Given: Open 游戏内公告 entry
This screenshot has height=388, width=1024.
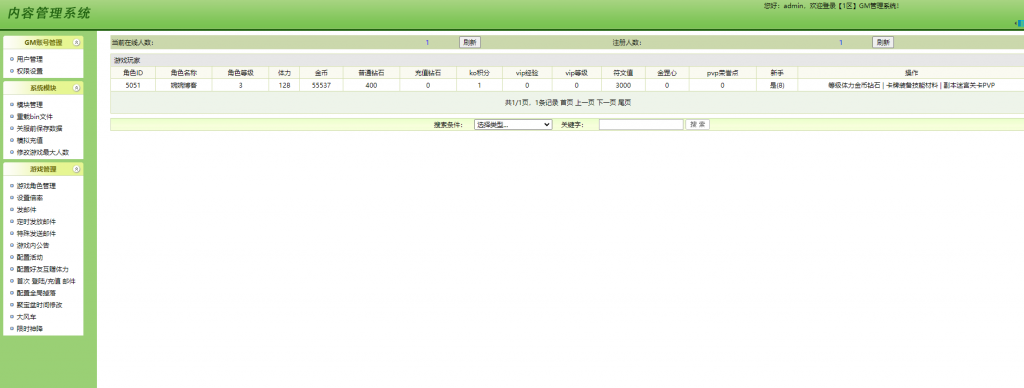Looking at the screenshot, I should tap(33, 246).
